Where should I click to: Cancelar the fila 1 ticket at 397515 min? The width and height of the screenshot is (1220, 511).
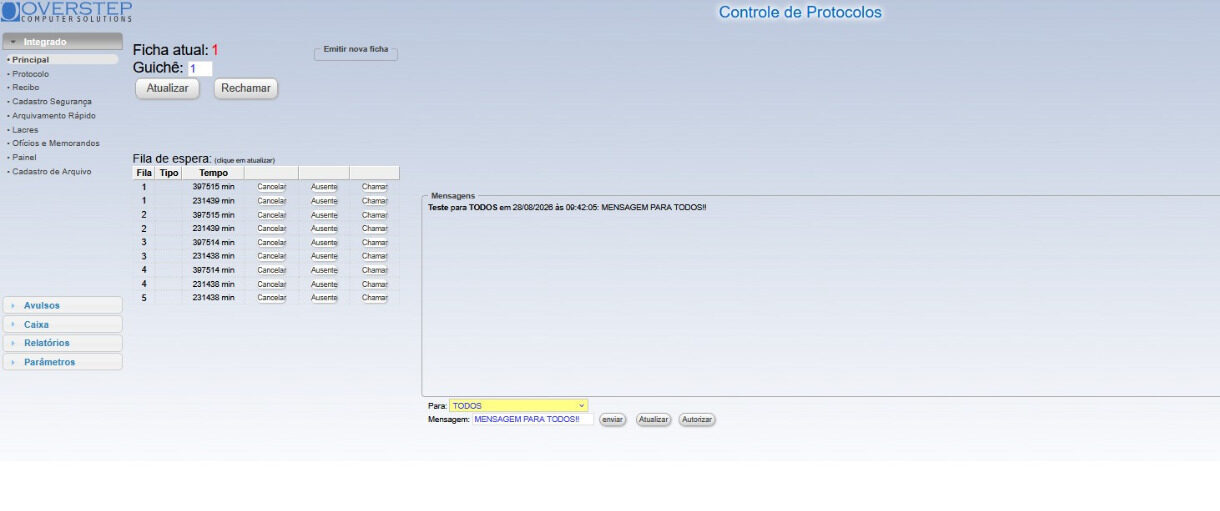coord(271,187)
